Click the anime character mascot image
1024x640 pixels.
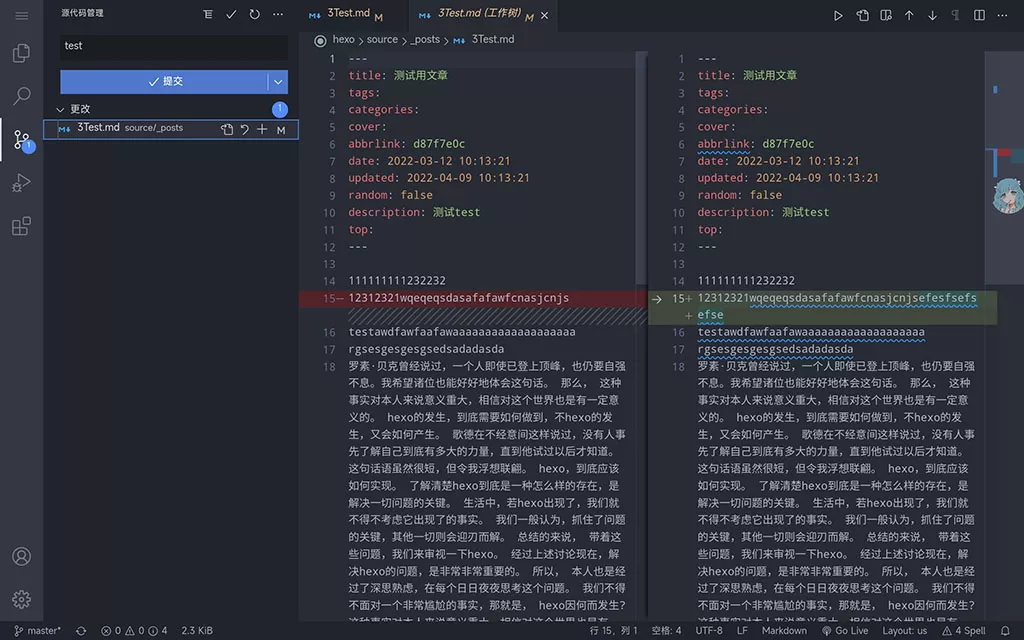pos(1008,196)
